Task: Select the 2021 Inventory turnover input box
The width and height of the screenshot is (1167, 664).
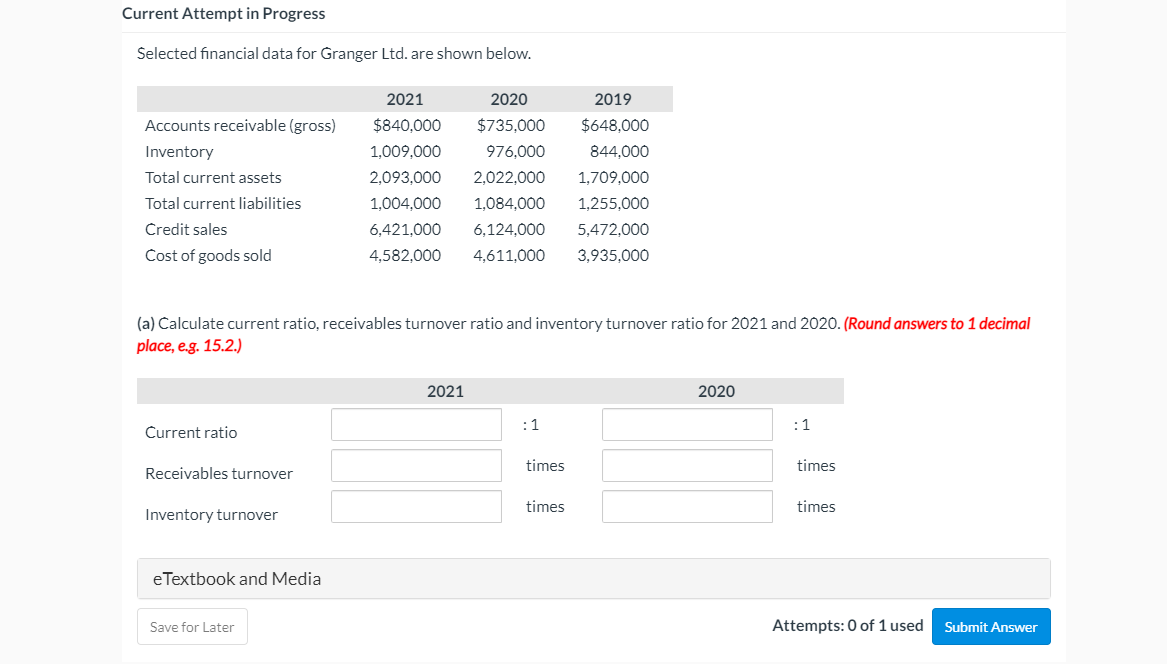Action: click(416, 506)
